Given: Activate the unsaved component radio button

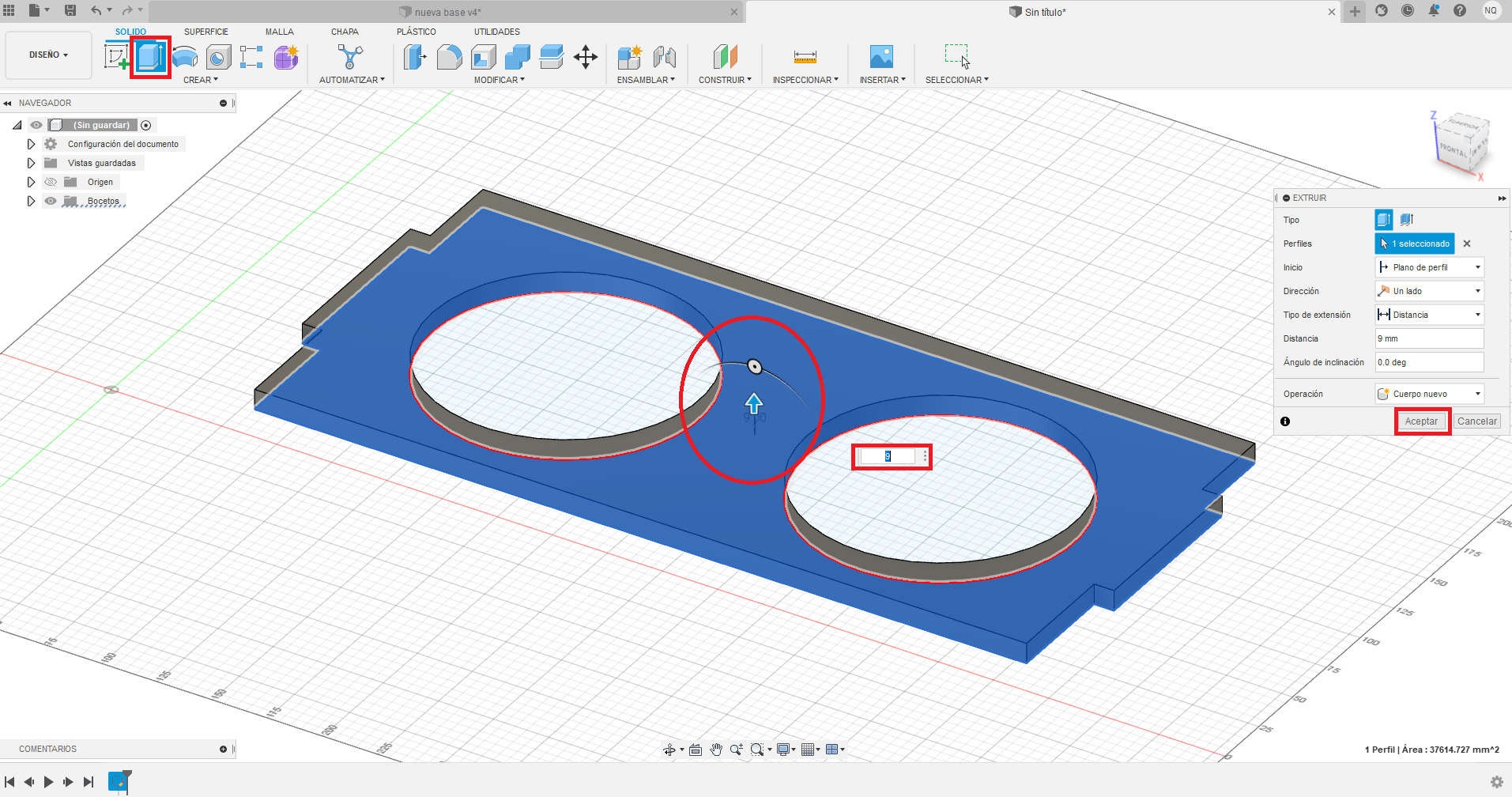Looking at the screenshot, I should click(145, 125).
